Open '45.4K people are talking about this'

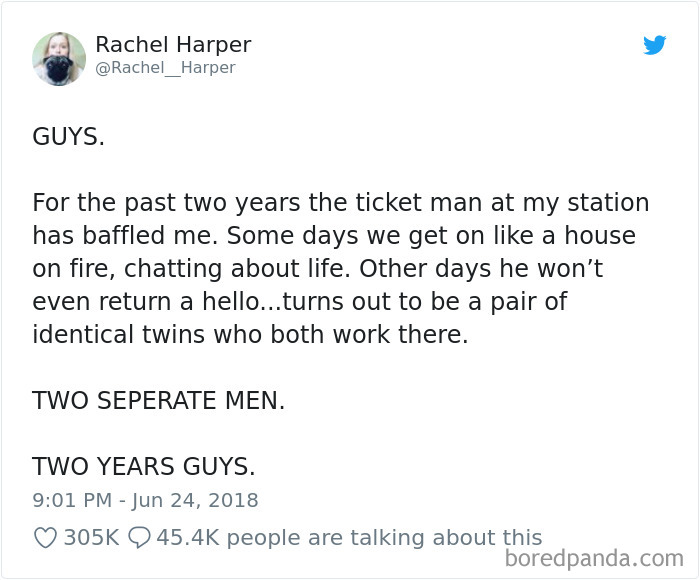click(349, 538)
